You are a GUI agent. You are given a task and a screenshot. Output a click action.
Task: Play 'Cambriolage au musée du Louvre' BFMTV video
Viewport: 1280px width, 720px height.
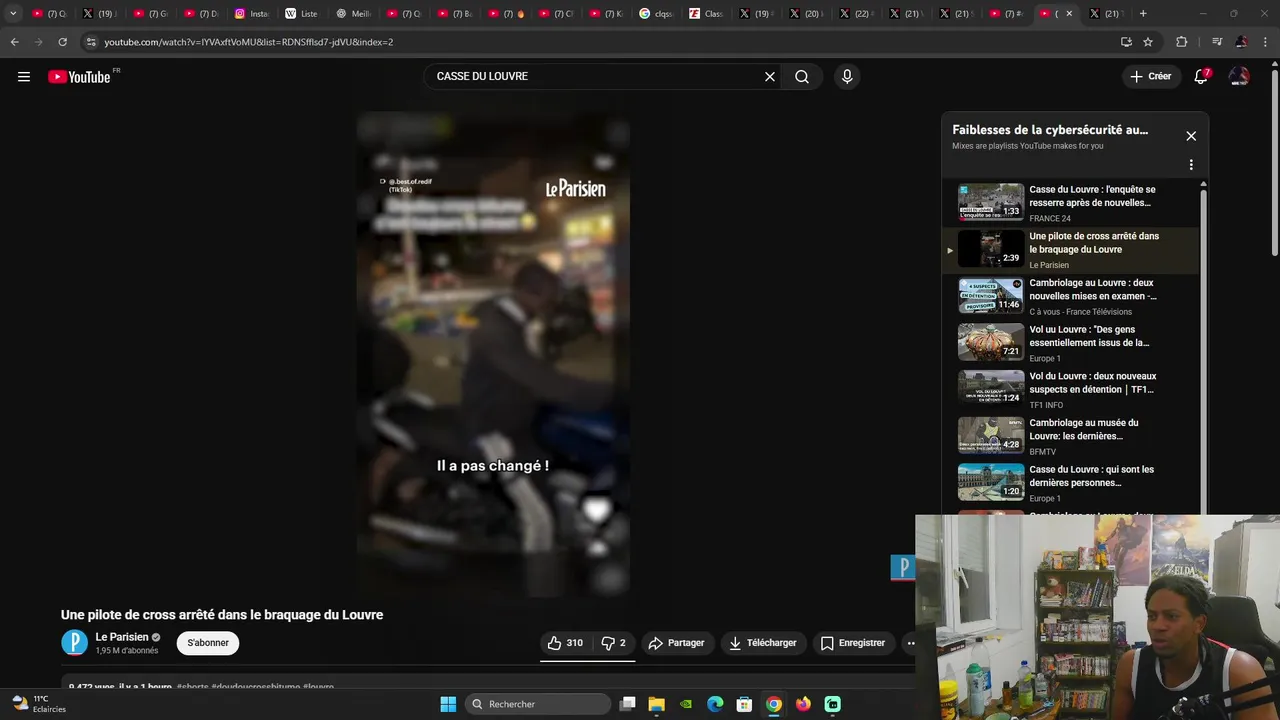click(1071, 437)
